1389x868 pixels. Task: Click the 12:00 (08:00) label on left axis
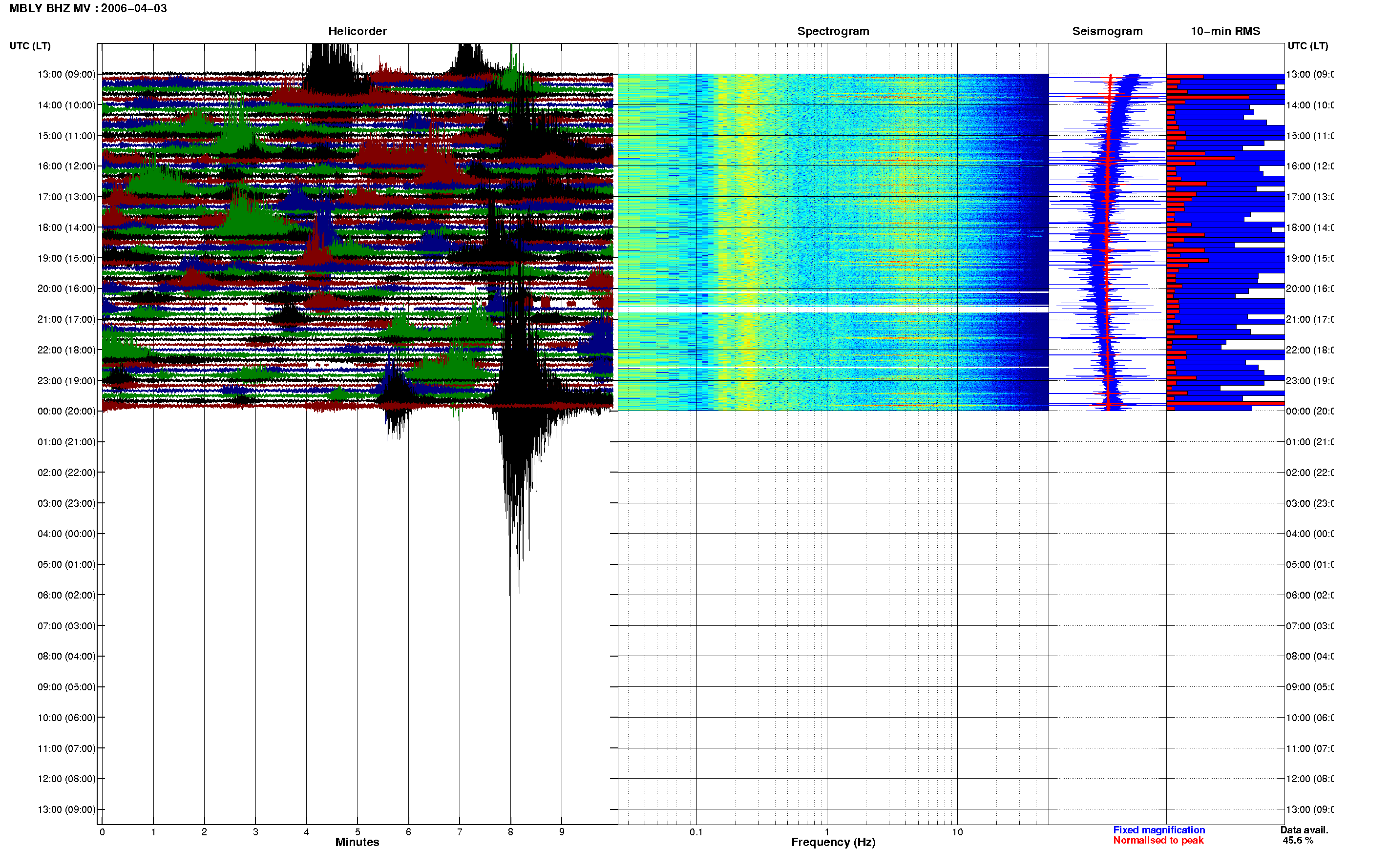[66, 779]
